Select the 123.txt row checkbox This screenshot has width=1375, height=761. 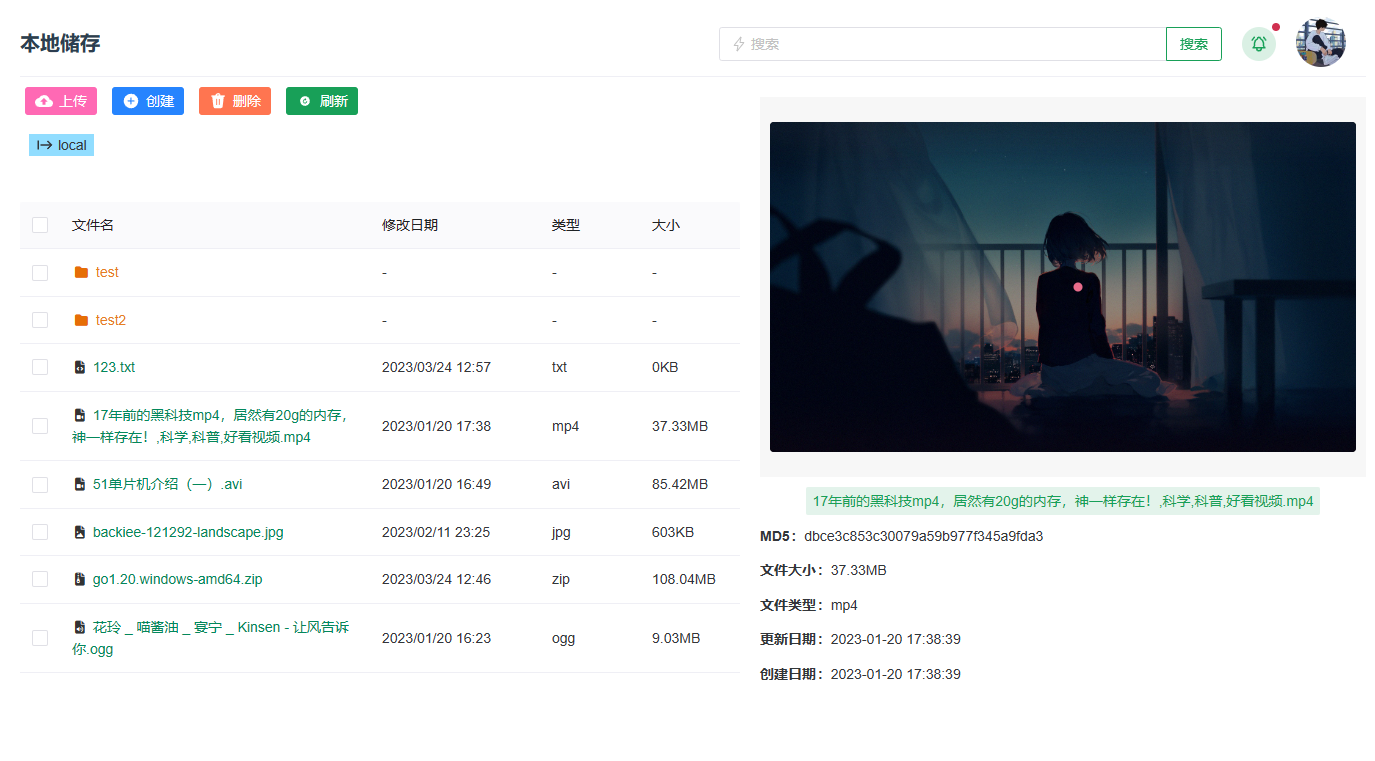40,367
